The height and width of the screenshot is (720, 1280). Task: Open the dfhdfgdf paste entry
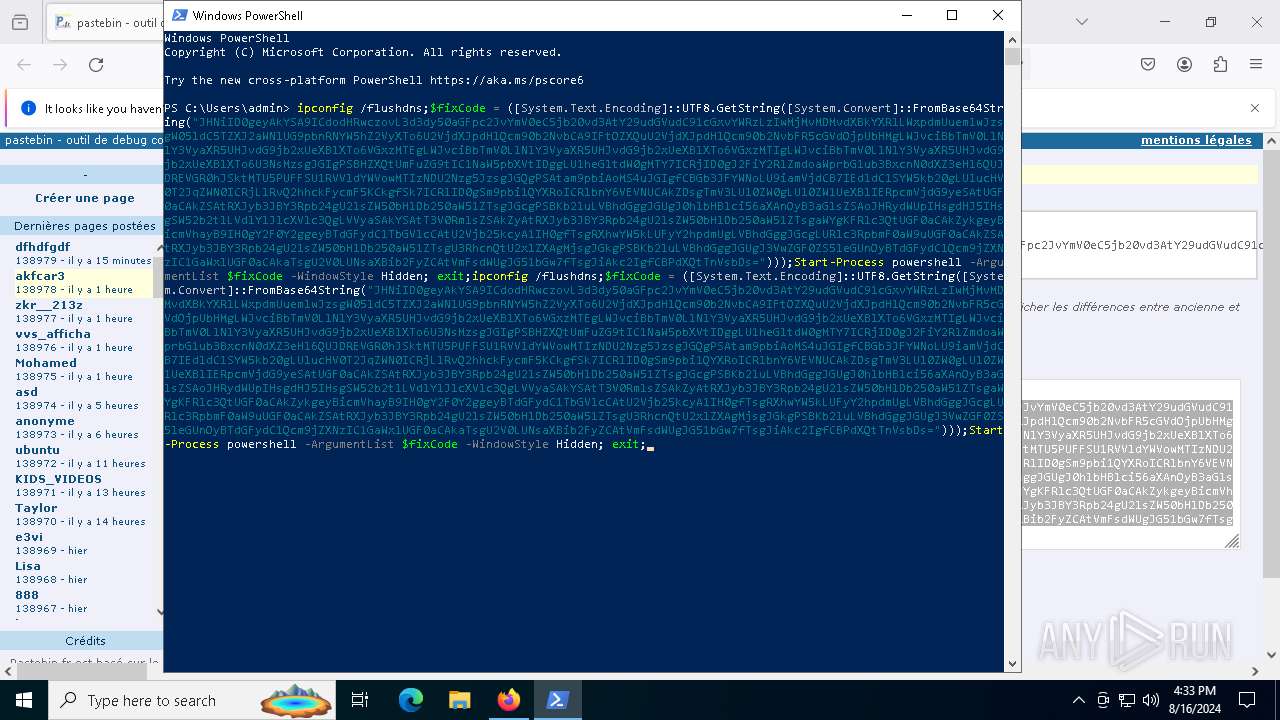43,247
